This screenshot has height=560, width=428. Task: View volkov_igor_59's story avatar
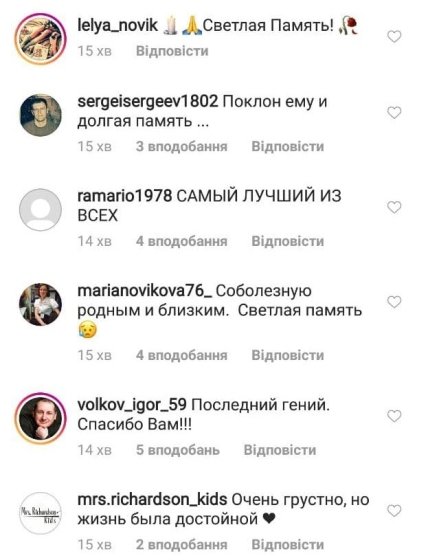40,418
